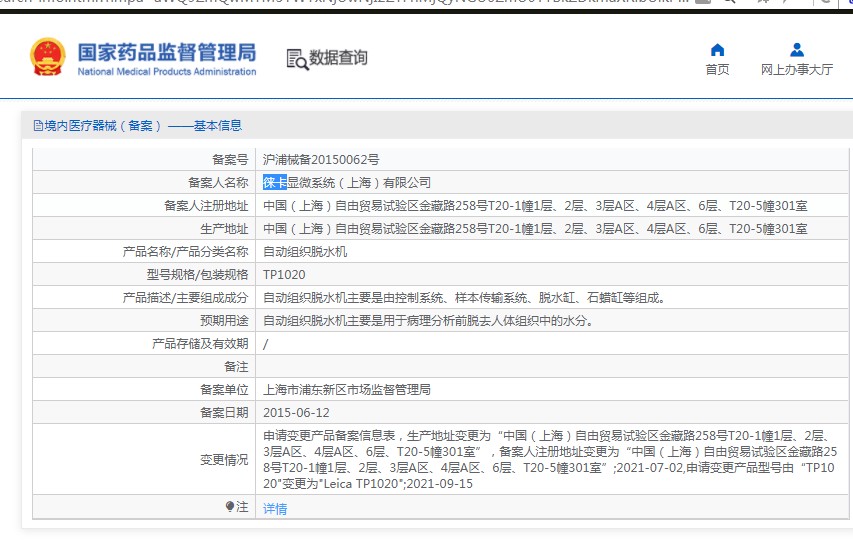Viewport: 853px width, 541px height.
Task: Click the 数据查询 search document icon
Action: coord(297,59)
